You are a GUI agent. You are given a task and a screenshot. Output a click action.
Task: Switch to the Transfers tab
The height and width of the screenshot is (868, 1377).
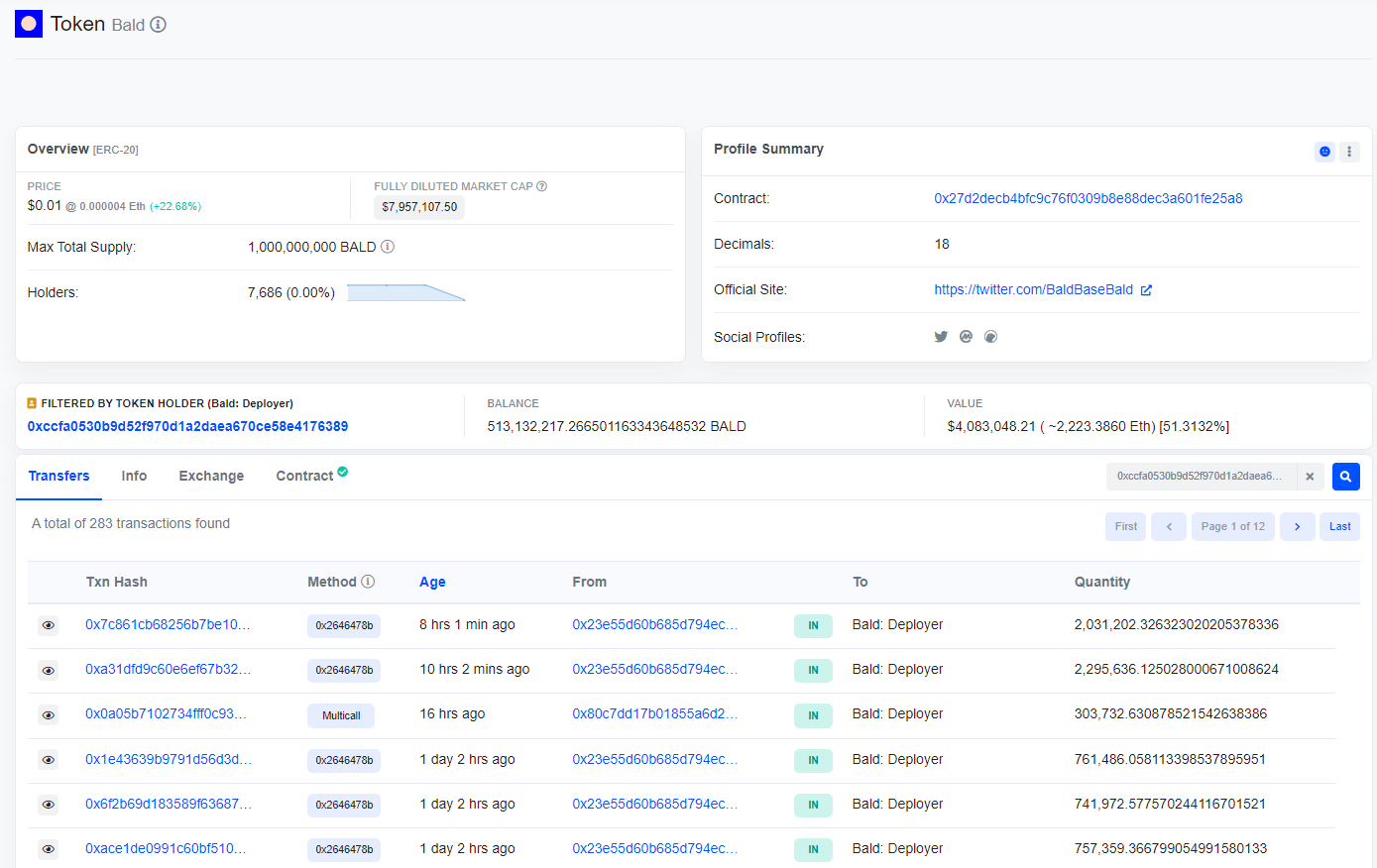coord(58,477)
